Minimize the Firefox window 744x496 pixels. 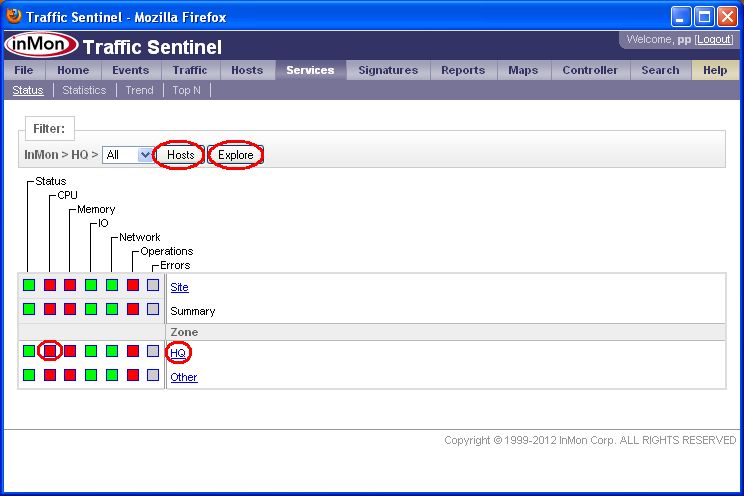point(681,17)
